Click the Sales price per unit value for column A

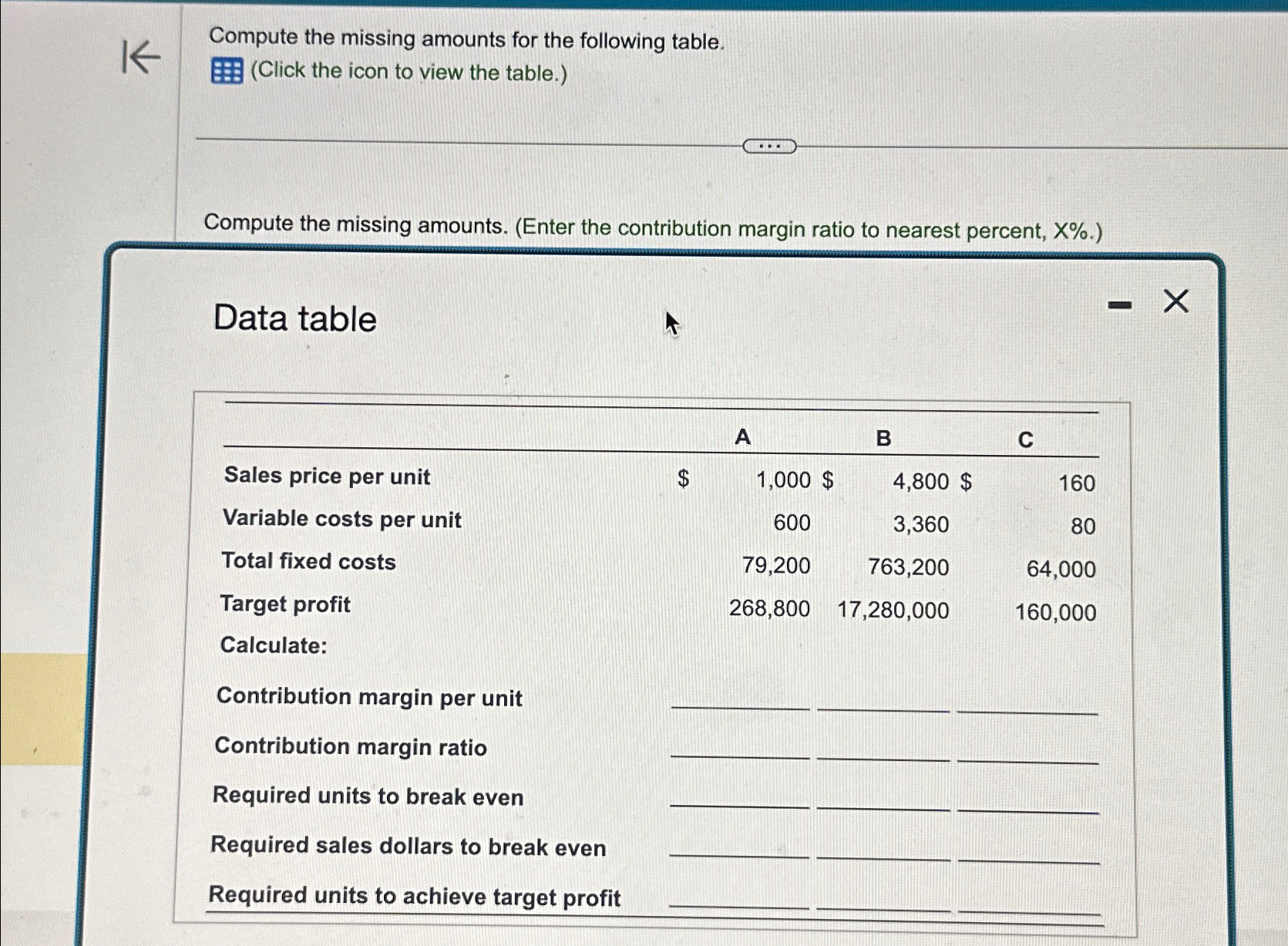tap(782, 480)
